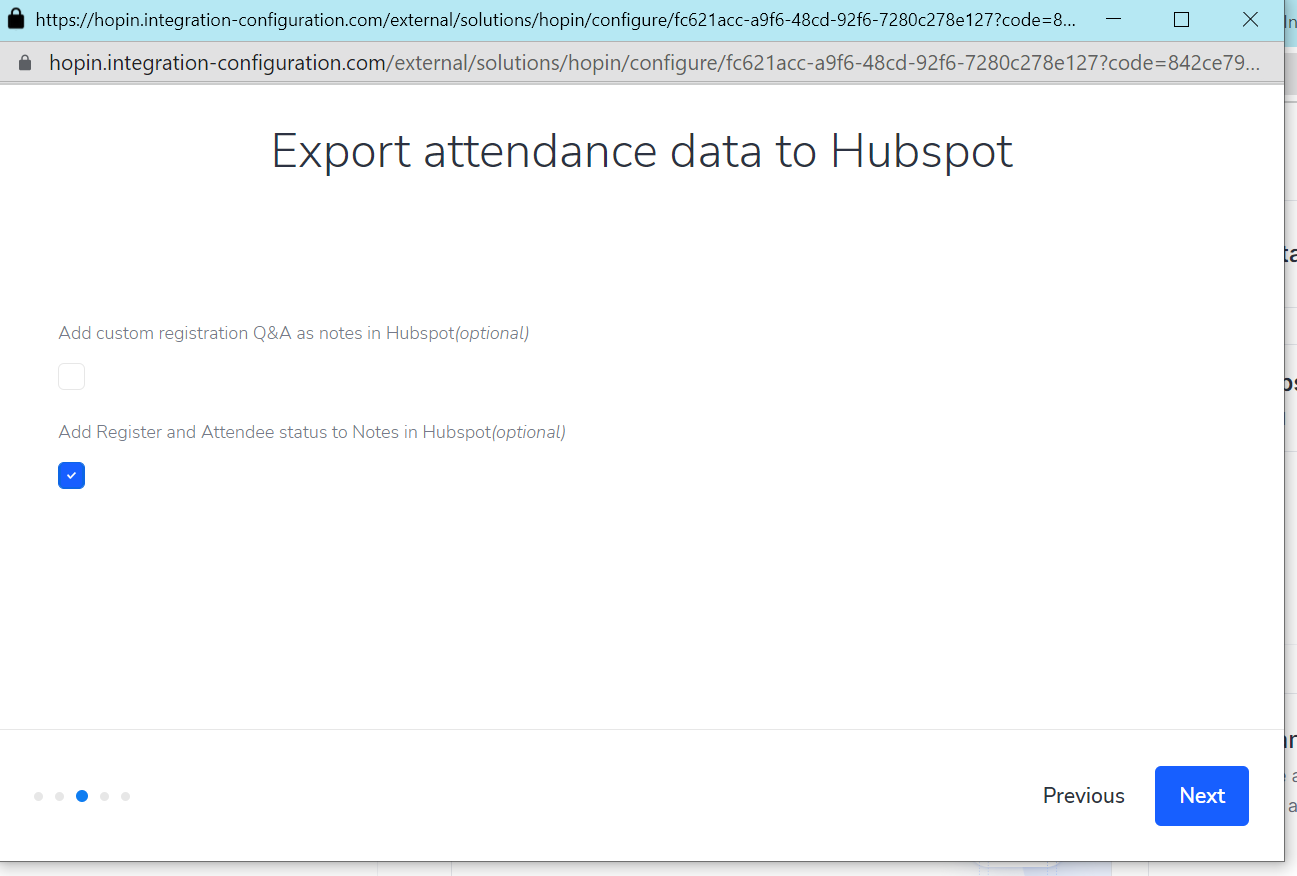Maximize the popup window

pos(1181,19)
